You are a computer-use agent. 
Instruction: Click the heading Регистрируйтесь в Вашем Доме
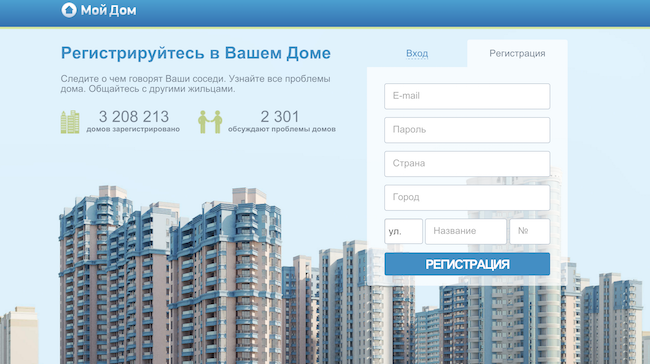196,53
